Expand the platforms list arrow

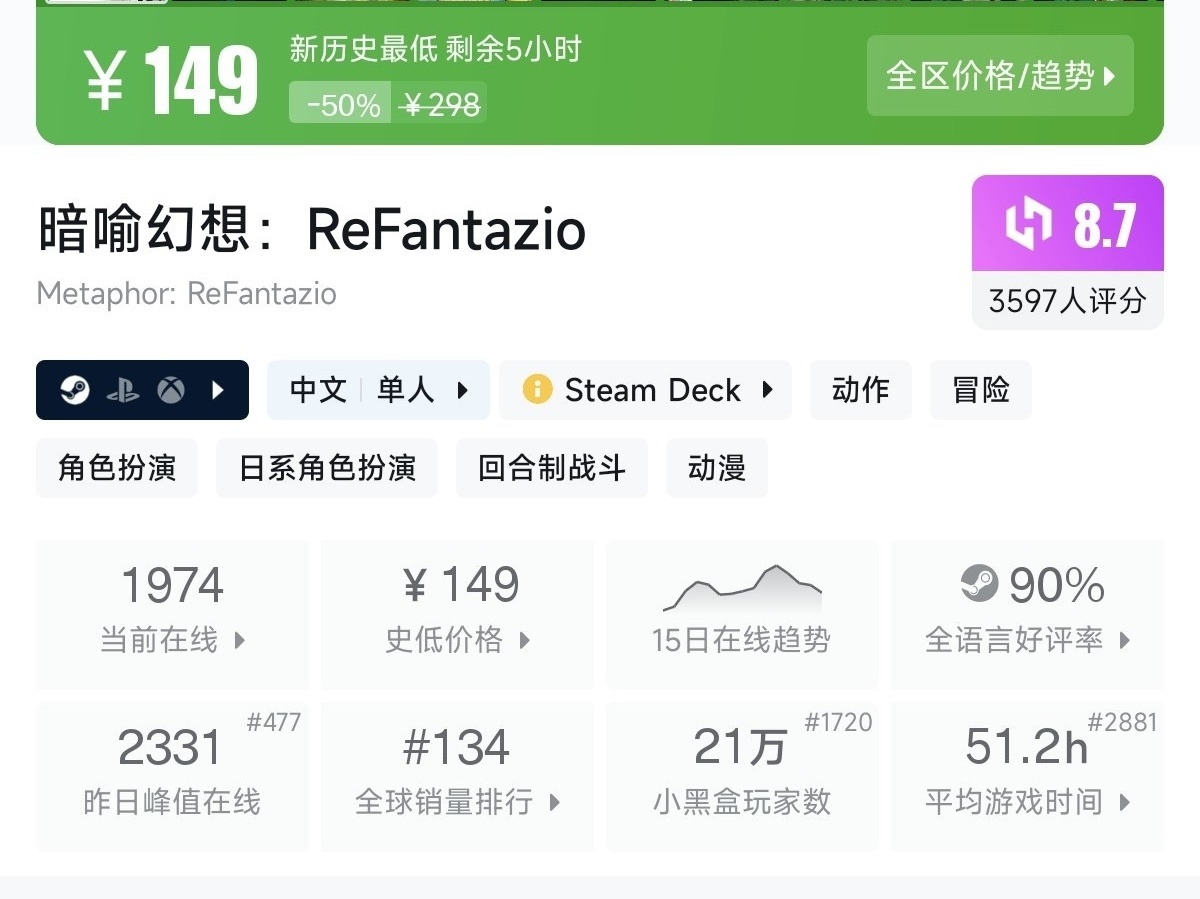[x=218, y=390]
